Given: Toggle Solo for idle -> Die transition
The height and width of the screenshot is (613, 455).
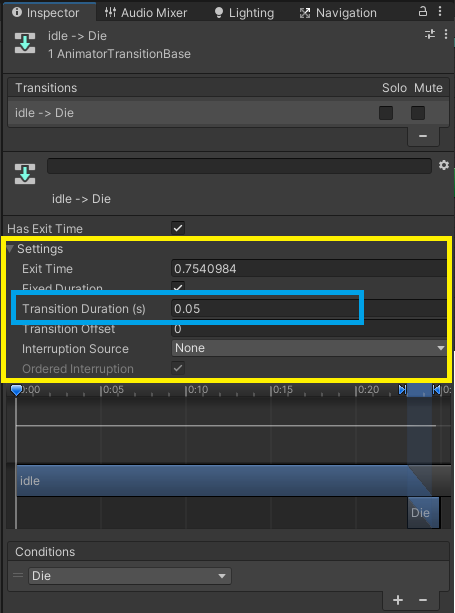Looking at the screenshot, I should click(386, 113).
